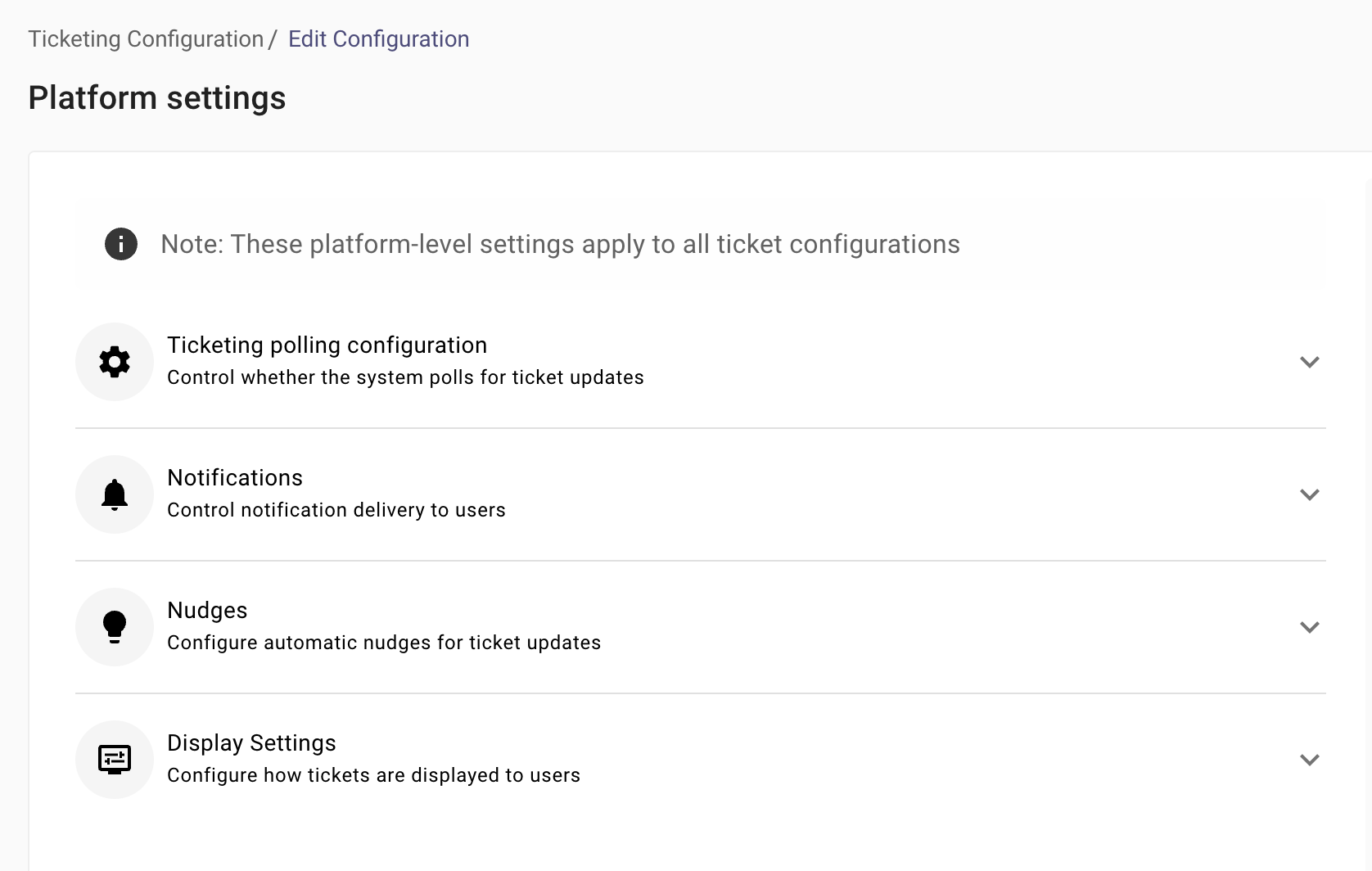Click the info icon next to the note
The image size is (1372, 871).
coord(121,244)
